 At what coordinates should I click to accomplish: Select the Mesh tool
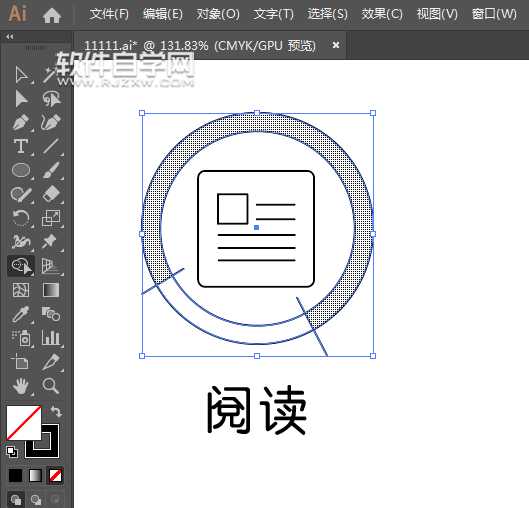21,290
